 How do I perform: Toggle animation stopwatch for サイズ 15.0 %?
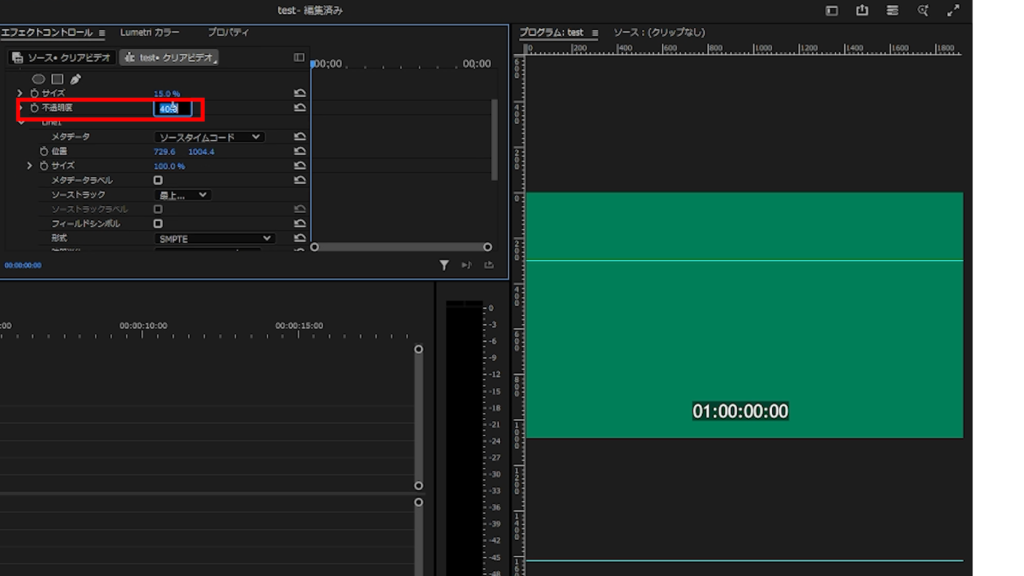click(35, 93)
